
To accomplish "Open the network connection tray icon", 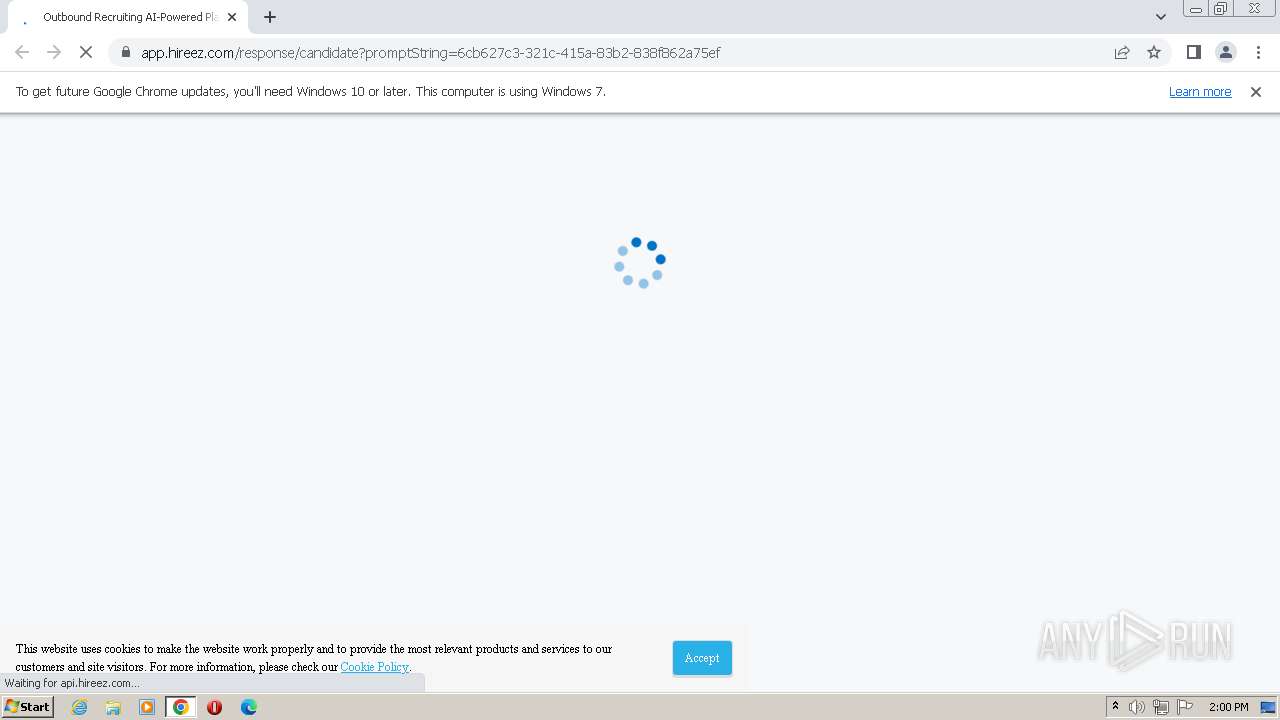I will (1161, 707).
